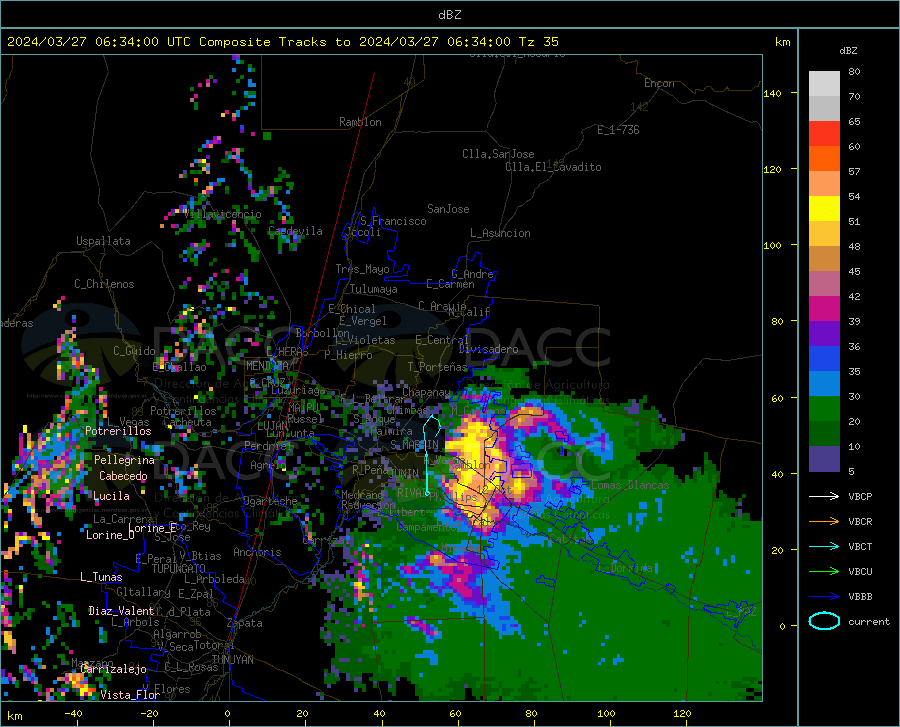Image resolution: width=900 pixels, height=727 pixels.
Task: Click the 'L_Asuncion' map label
Action: (x=500, y=233)
